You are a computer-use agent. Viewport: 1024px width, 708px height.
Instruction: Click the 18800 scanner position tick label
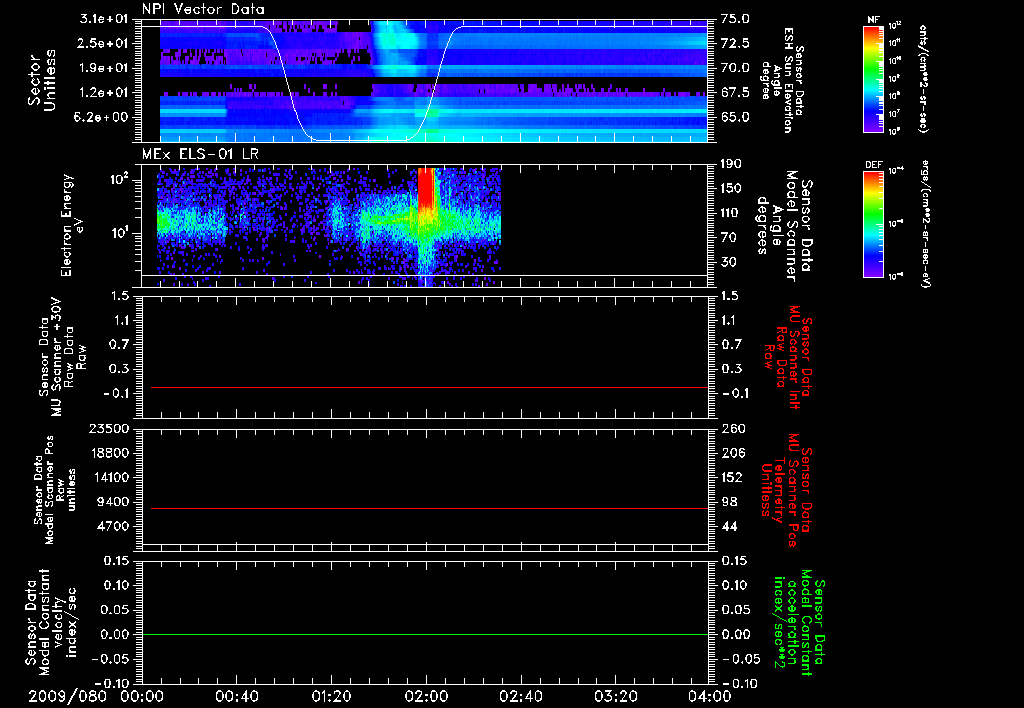click(109, 453)
